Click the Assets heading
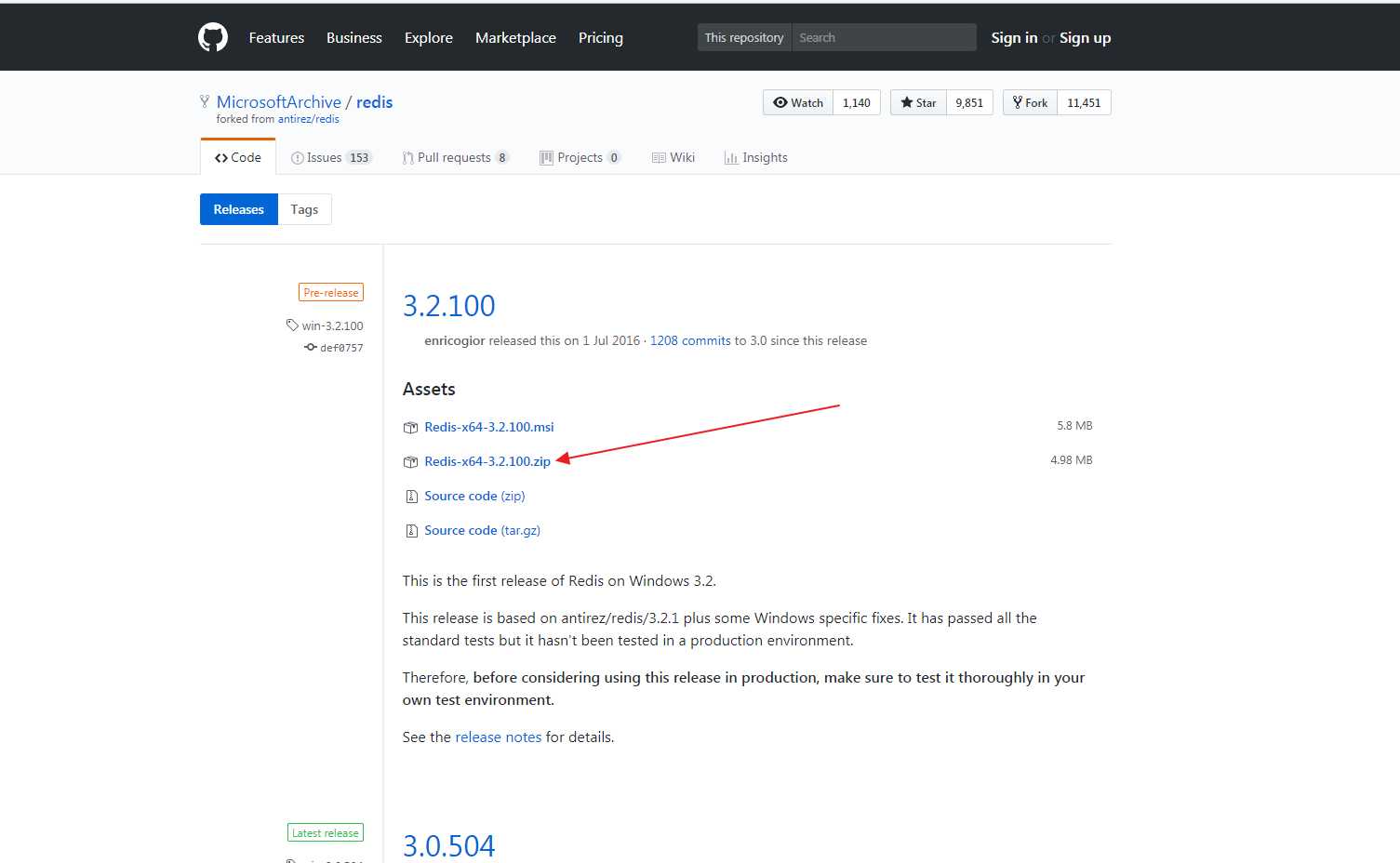Image resolution: width=1400 pixels, height=863 pixels. pyautogui.click(x=429, y=389)
